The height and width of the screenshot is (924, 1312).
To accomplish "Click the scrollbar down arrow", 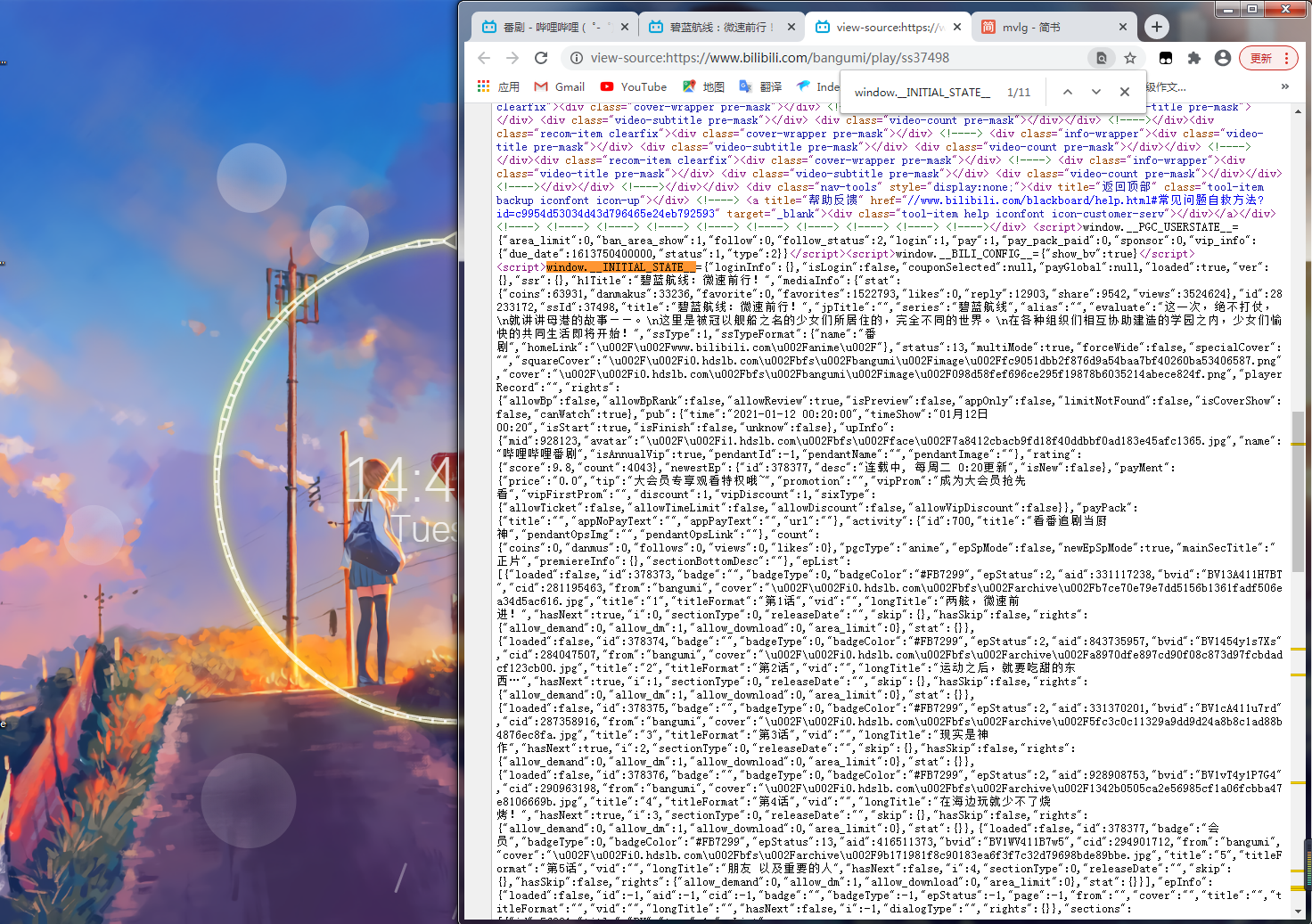I will point(1298,912).
